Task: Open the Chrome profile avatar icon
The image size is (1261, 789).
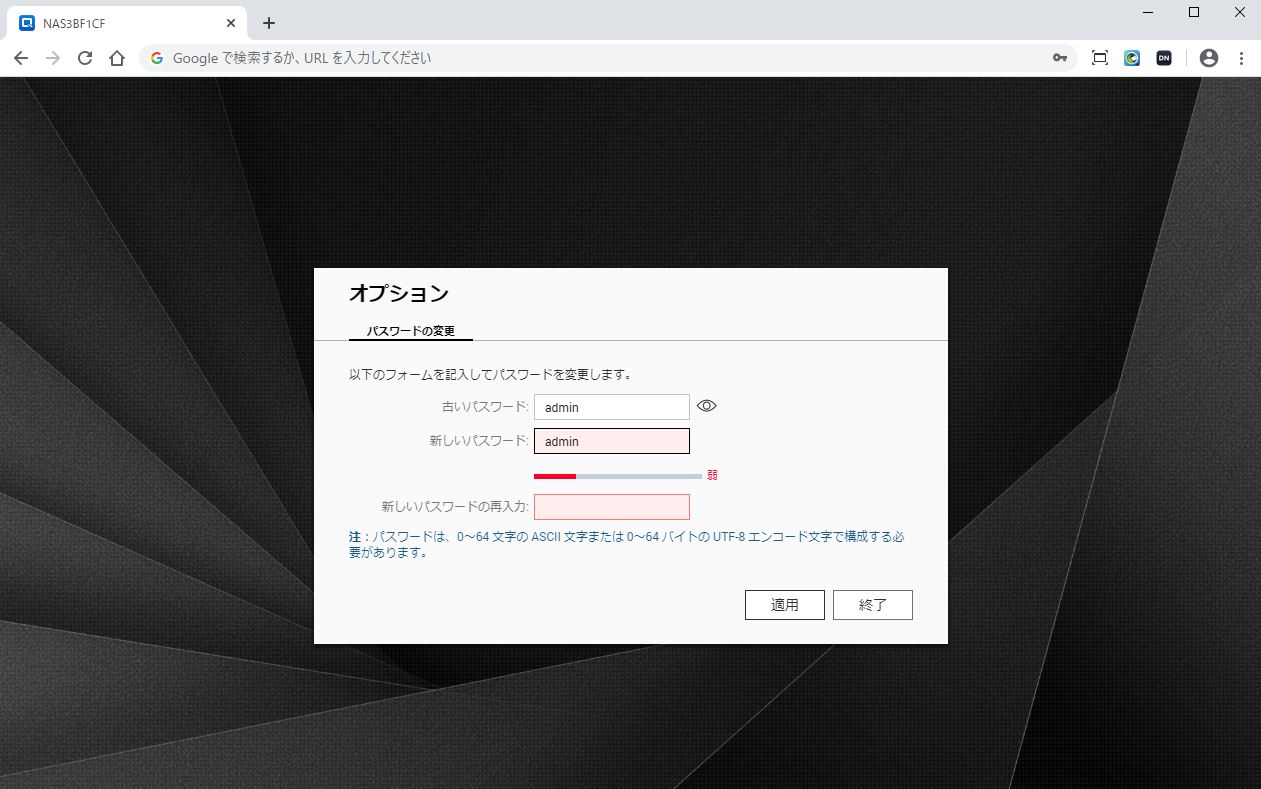Action: click(1209, 58)
